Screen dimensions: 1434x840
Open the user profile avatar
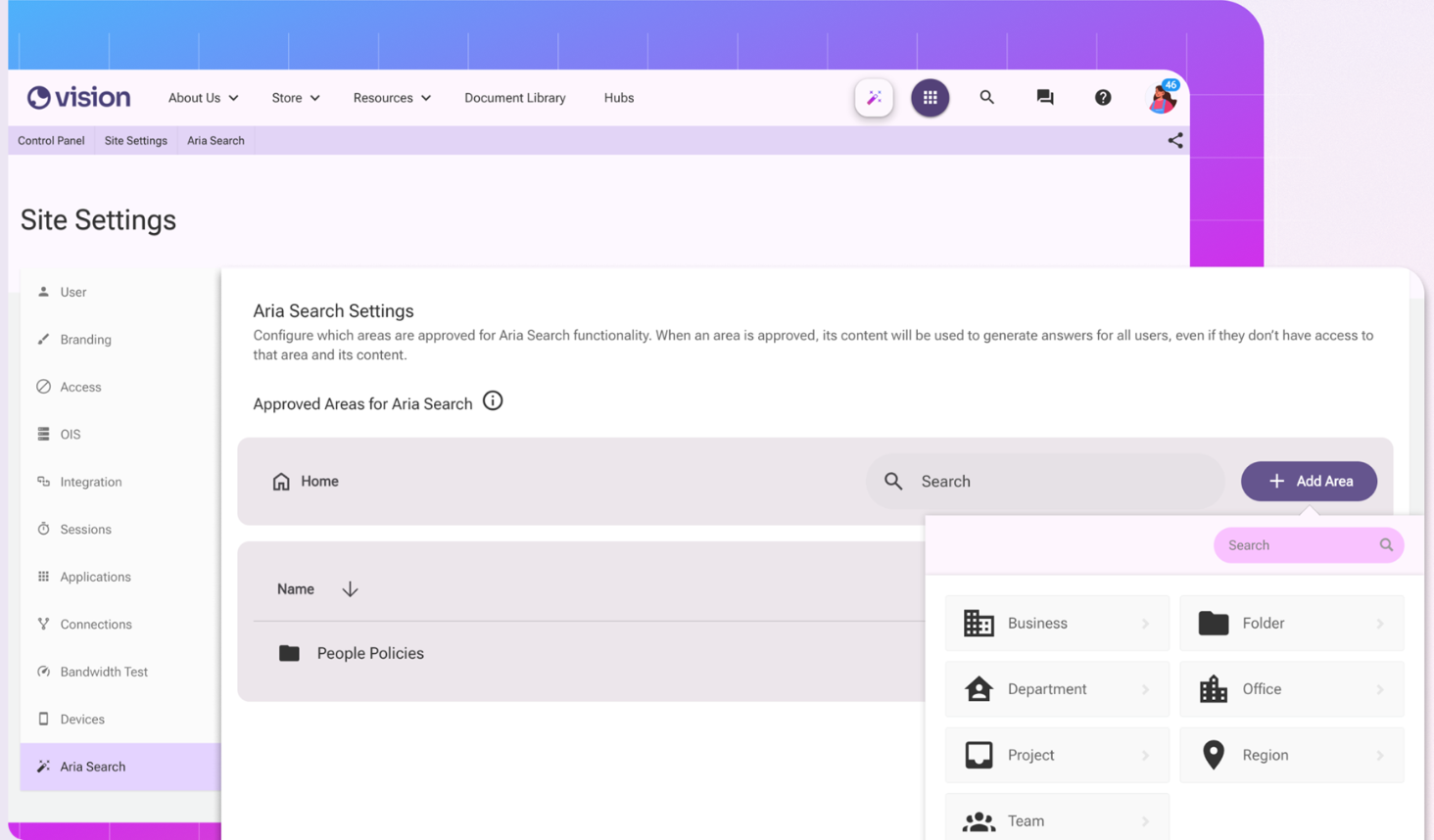[x=1163, y=98]
